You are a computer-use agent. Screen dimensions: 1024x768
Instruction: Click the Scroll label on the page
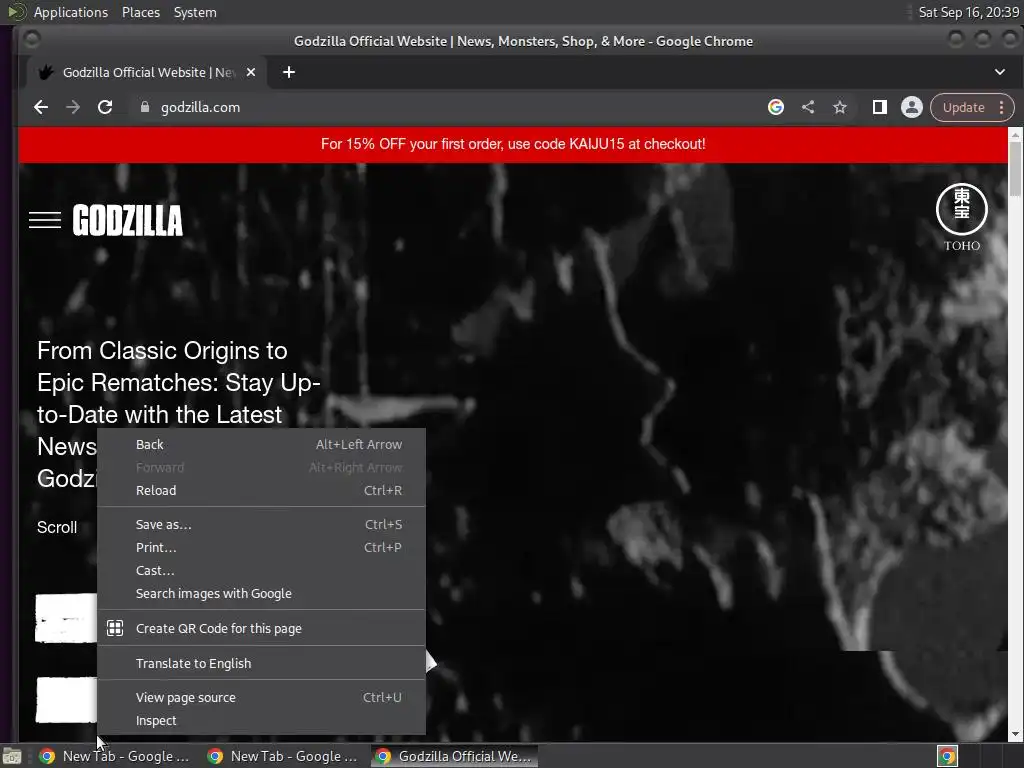coord(57,527)
